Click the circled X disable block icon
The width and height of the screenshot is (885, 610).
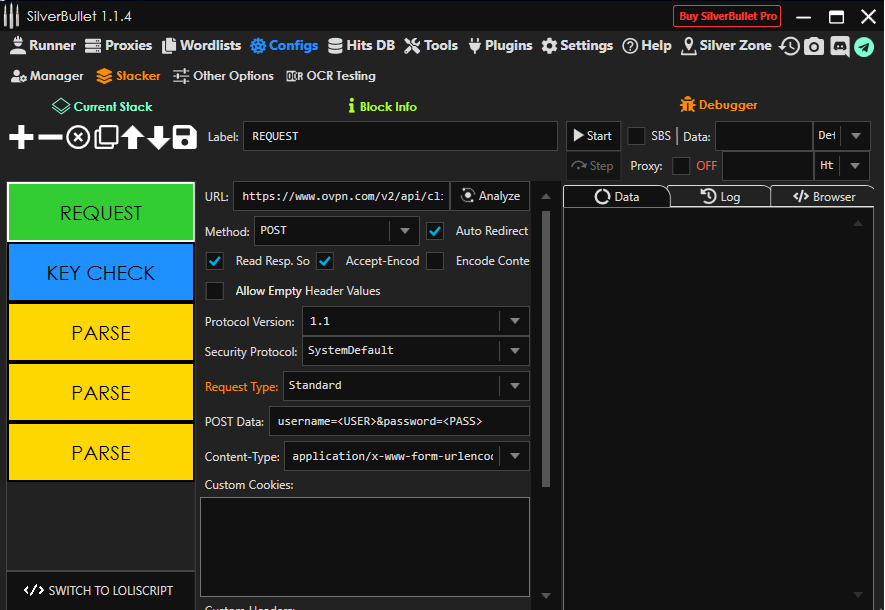pyautogui.click(x=78, y=138)
